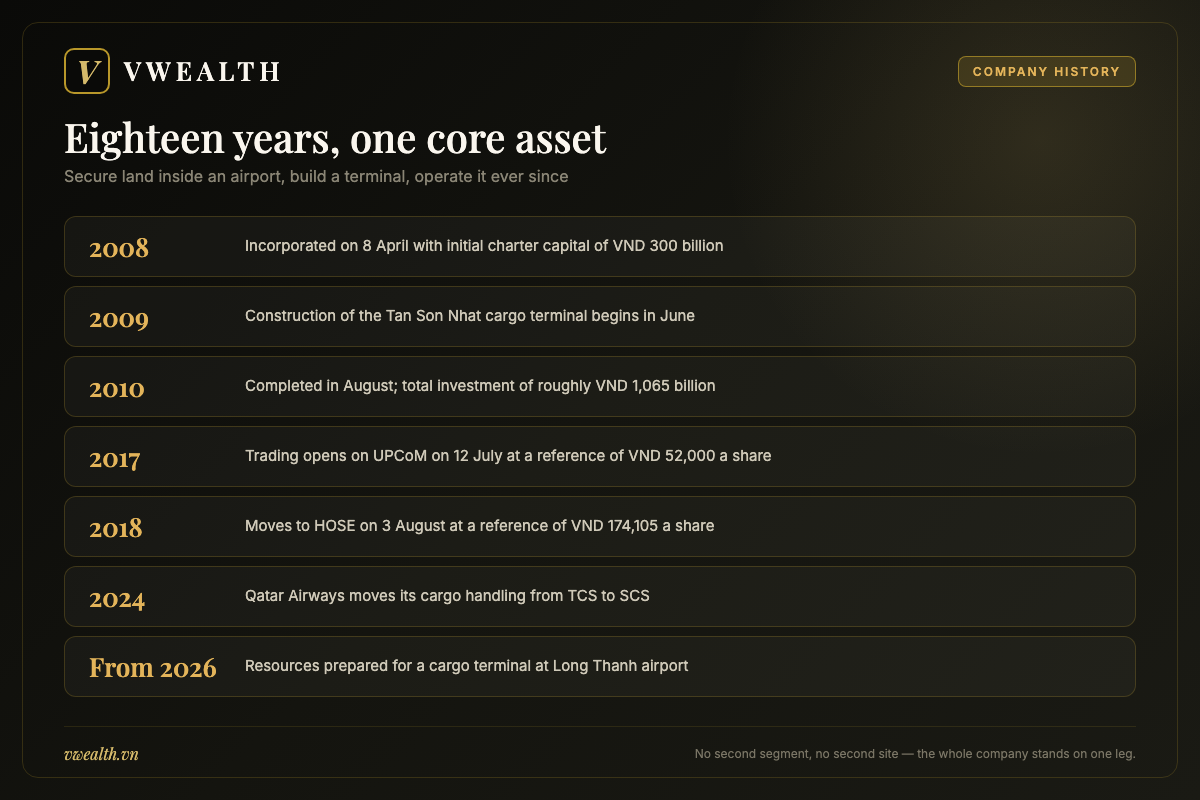1200x800 pixels.
Task: Click the 2024 year label
Action: pyautogui.click(x=117, y=599)
